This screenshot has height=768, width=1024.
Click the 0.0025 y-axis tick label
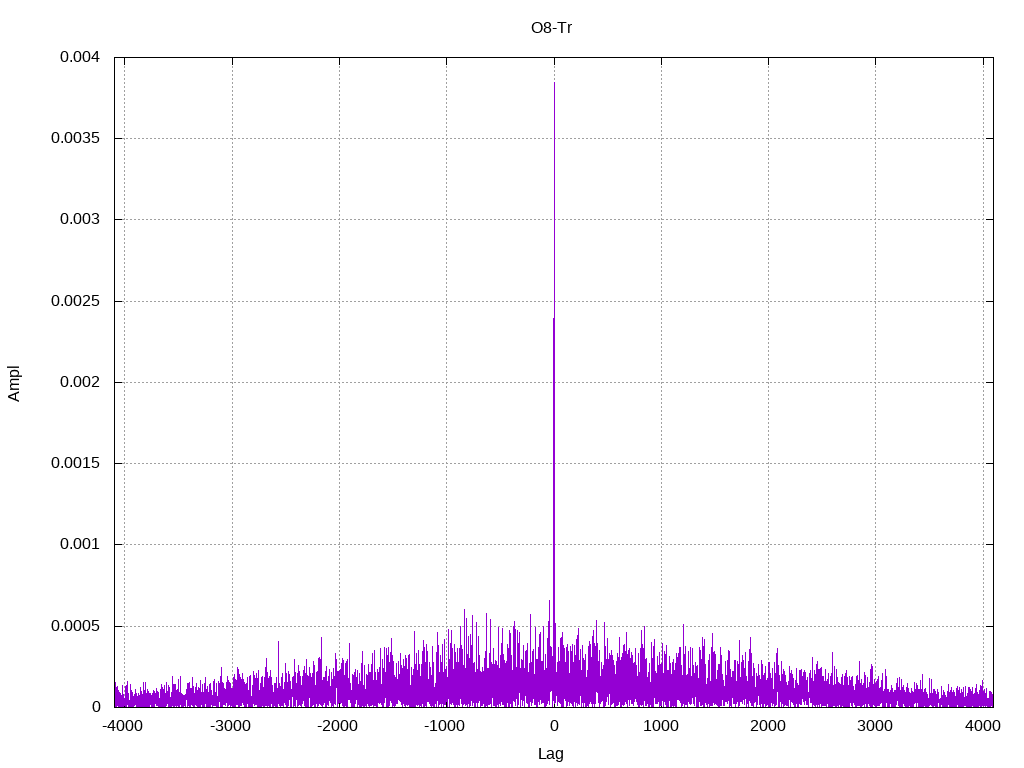click(75, 301)
